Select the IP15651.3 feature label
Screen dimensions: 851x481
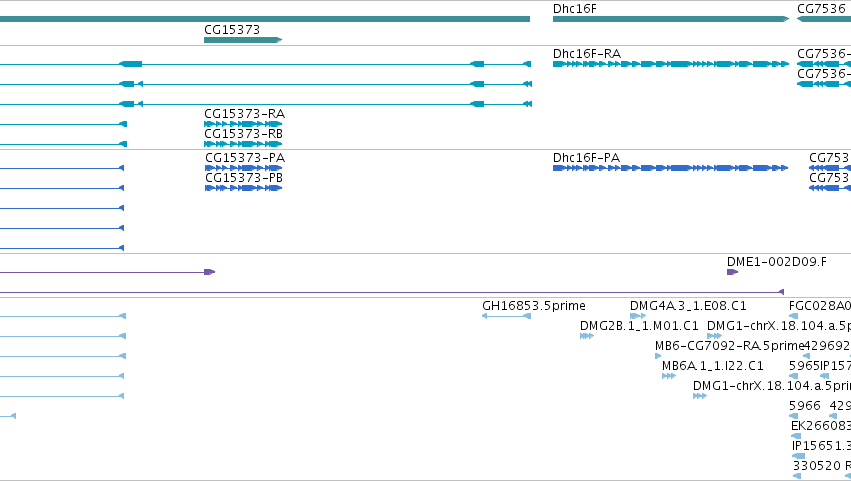pyautogui.click(x=821, y=446)
